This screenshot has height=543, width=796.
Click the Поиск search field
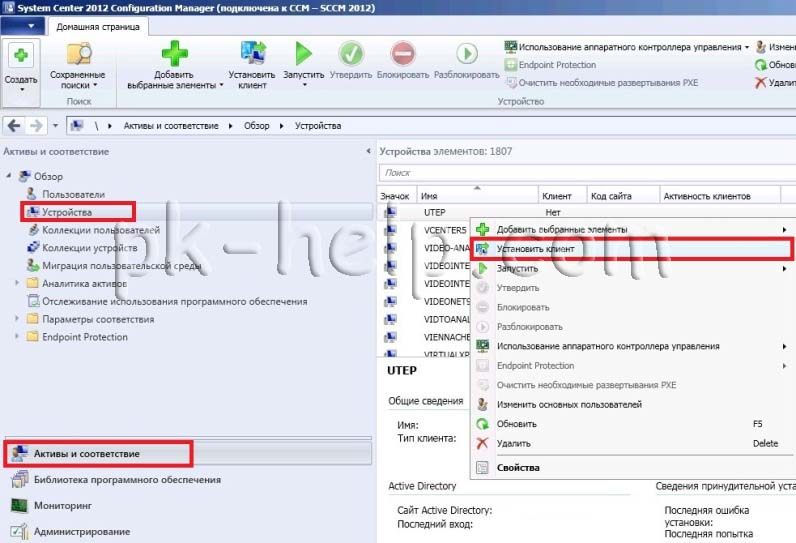click(587, 173)
